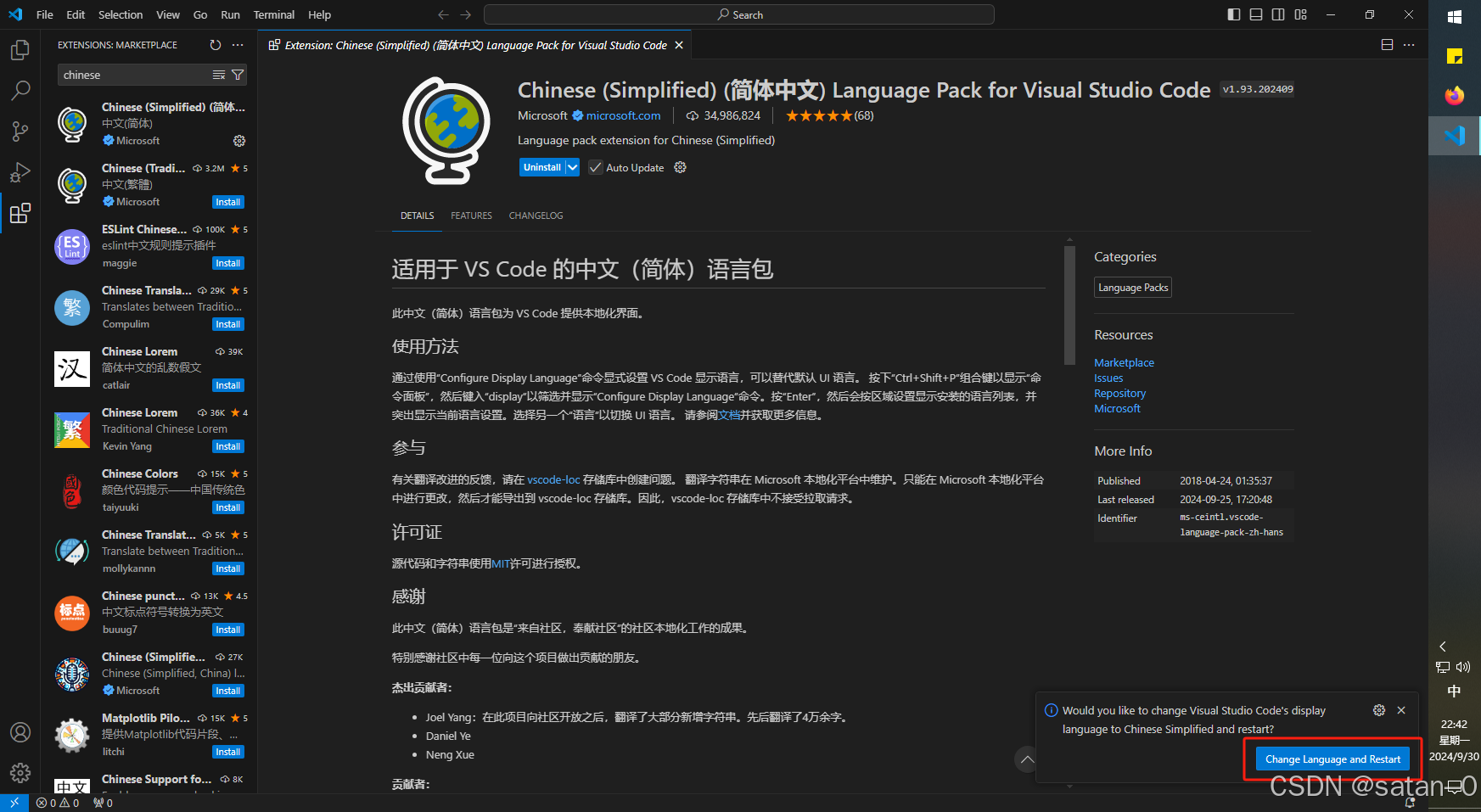Viewport: 1481px width, 812px height.
Task: Click the five-star rating
Action: (x=818, y=115)
